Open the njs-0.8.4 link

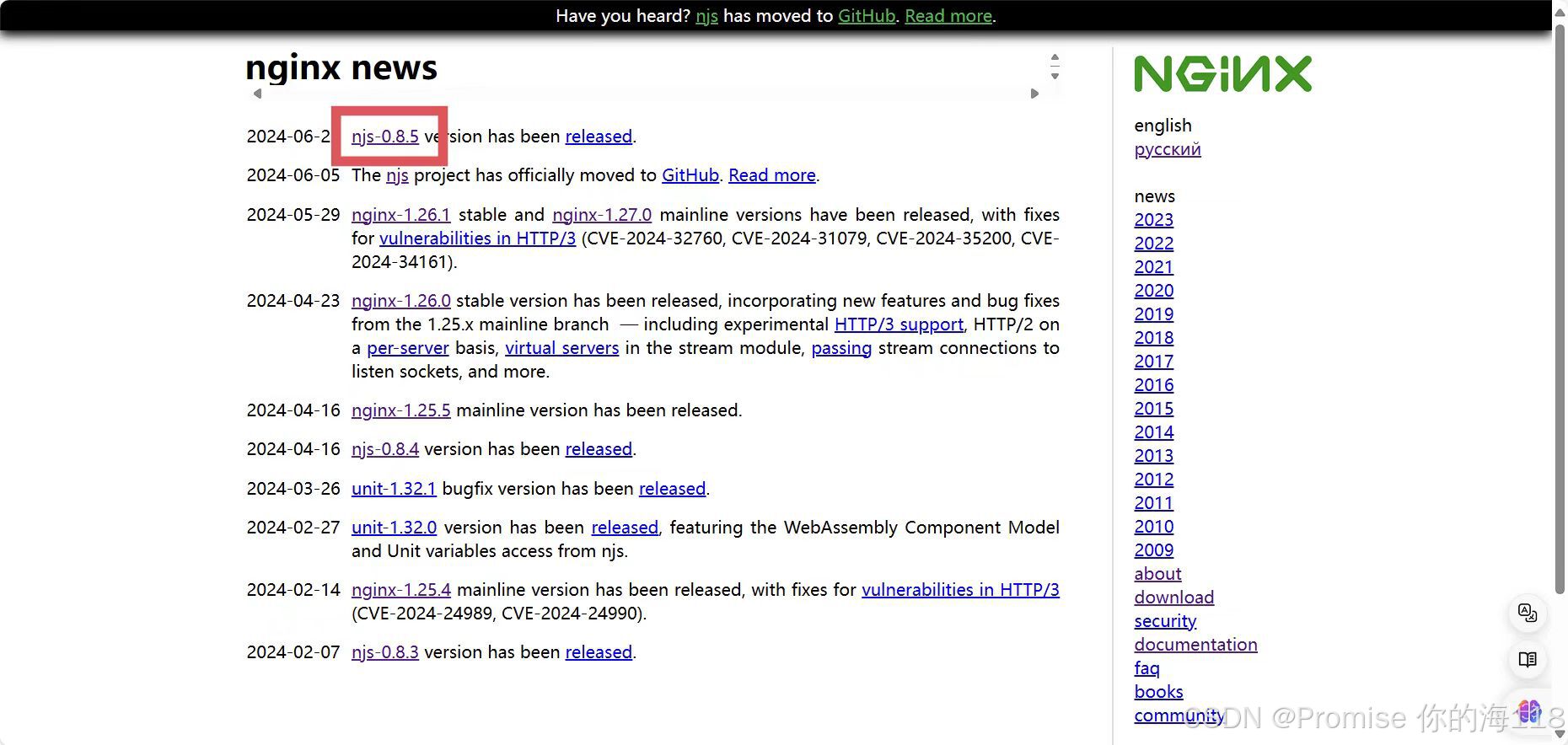coord(385,449)
